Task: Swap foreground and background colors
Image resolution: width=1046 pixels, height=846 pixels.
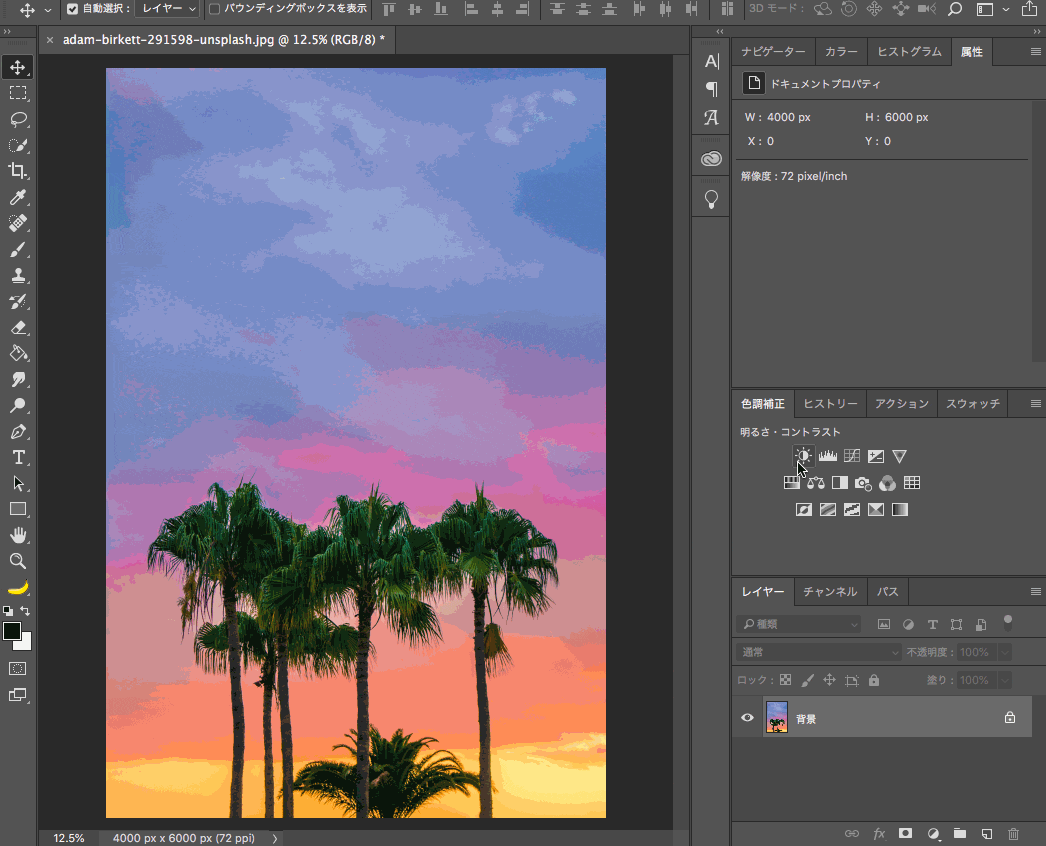Action: click(x=25, y=610)
